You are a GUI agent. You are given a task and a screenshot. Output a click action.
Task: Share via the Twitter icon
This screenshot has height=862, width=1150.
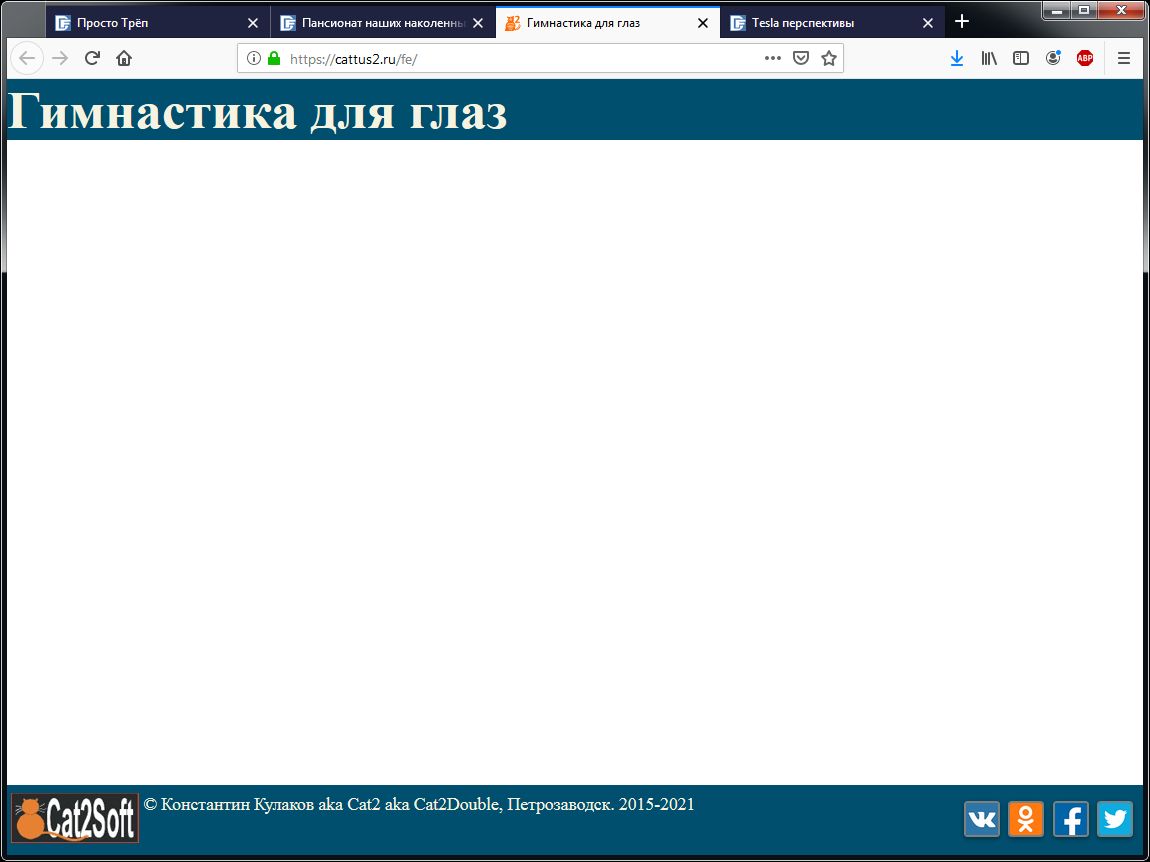[x=1115, y=819]
